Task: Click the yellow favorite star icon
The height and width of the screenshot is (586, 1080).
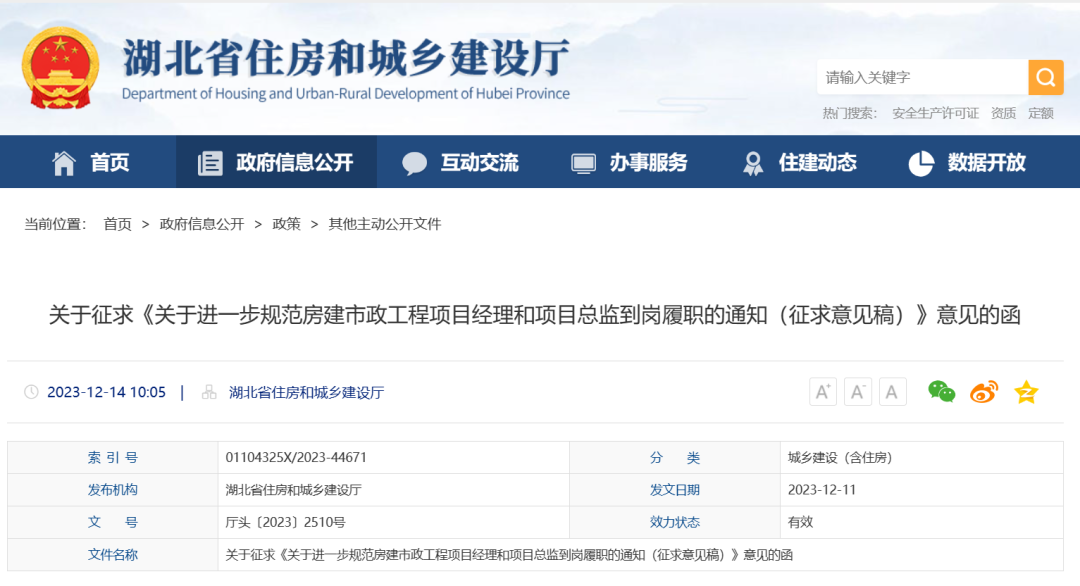Action: 1025,392
